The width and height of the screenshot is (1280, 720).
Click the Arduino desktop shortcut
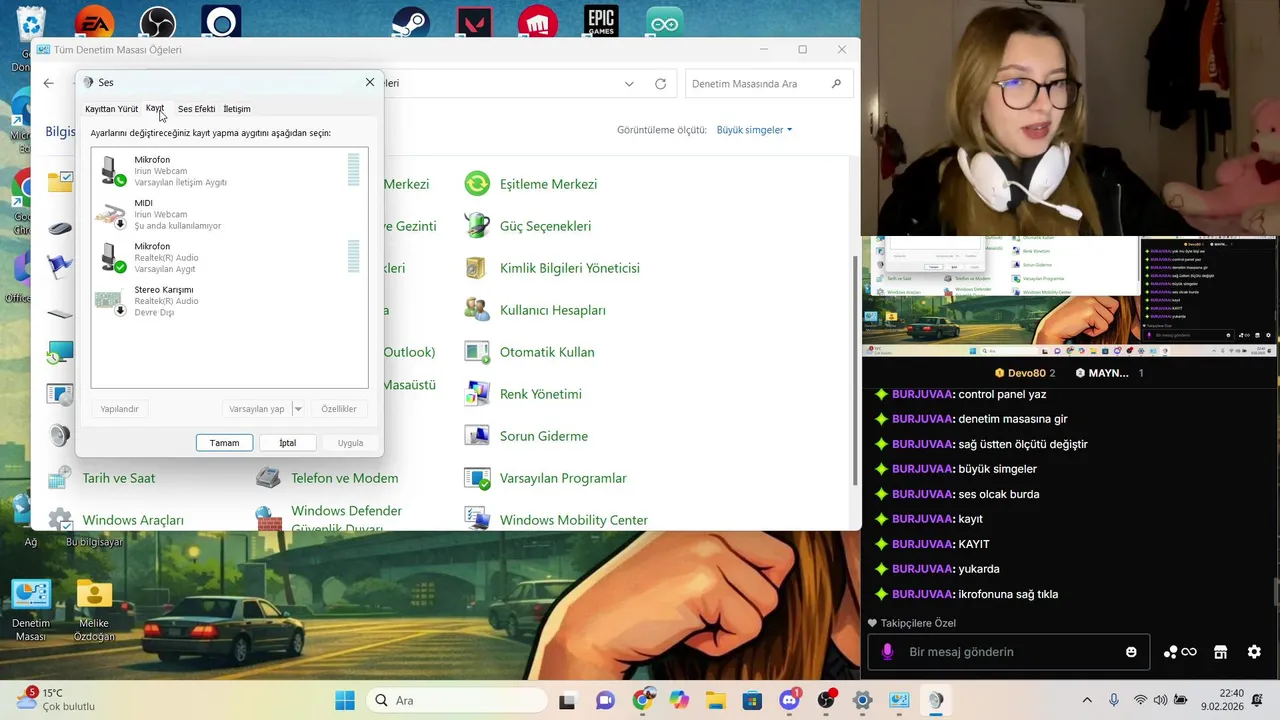(x=664, y=22)
